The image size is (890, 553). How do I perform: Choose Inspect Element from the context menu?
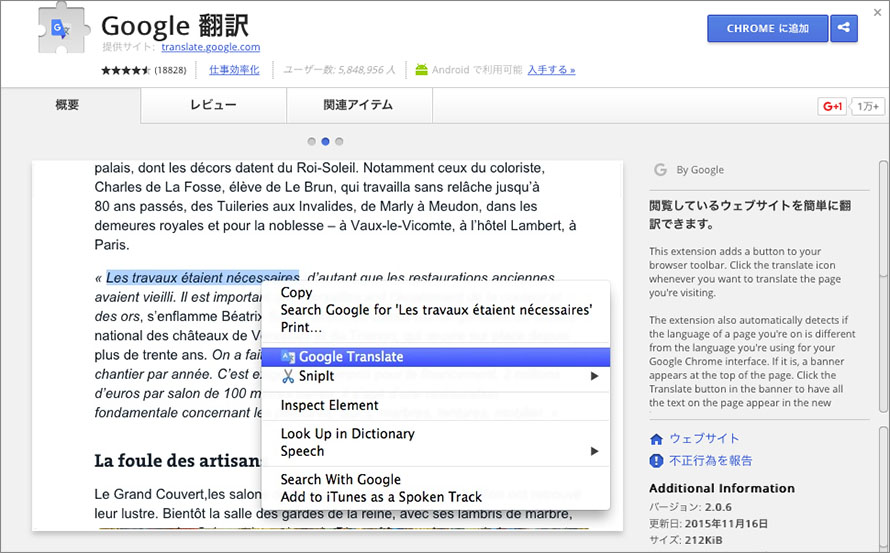(x=435, y=405)
